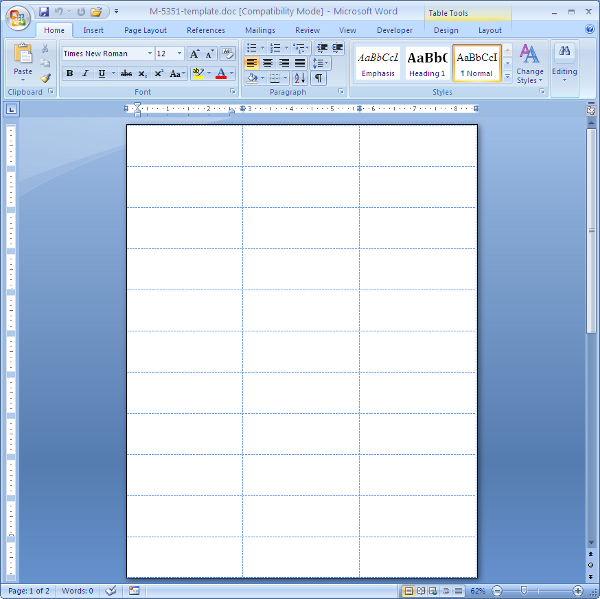Open the Mailings tab
The width and height of the screenshot is (600, 599).
tap(260, 30)
